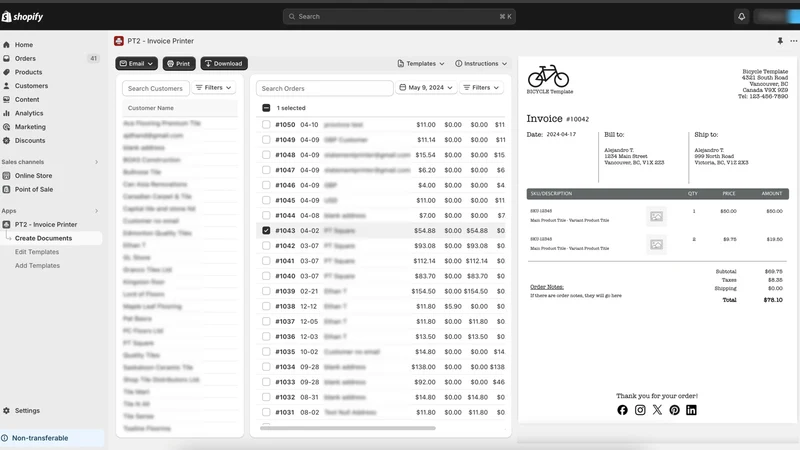Click the Customer Name column header
Image resolution: width=800 pixels, height=450 pixels.
tap(151, 108)
